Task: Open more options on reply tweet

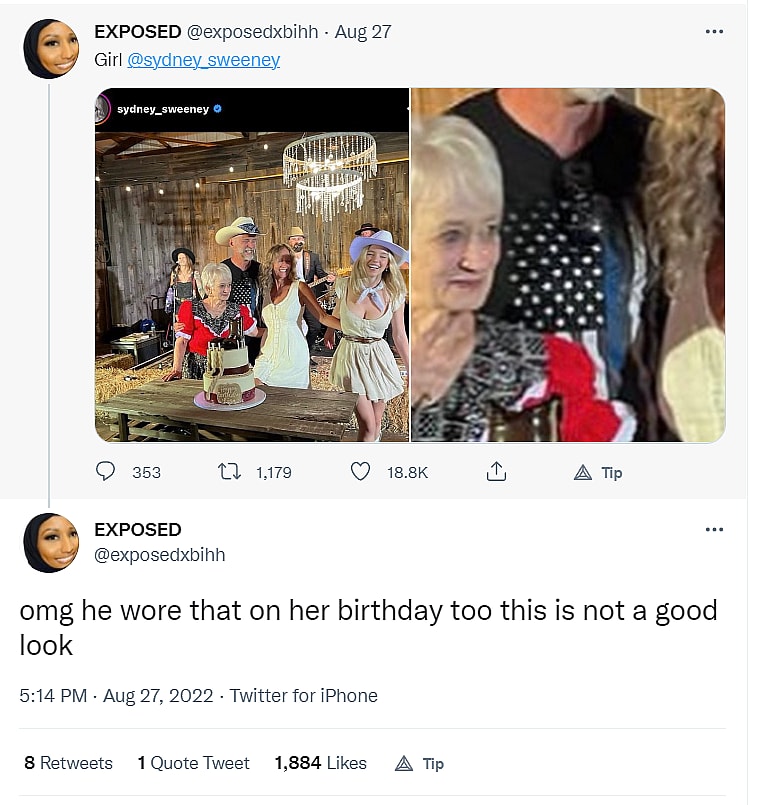Action: pos(713,529)
